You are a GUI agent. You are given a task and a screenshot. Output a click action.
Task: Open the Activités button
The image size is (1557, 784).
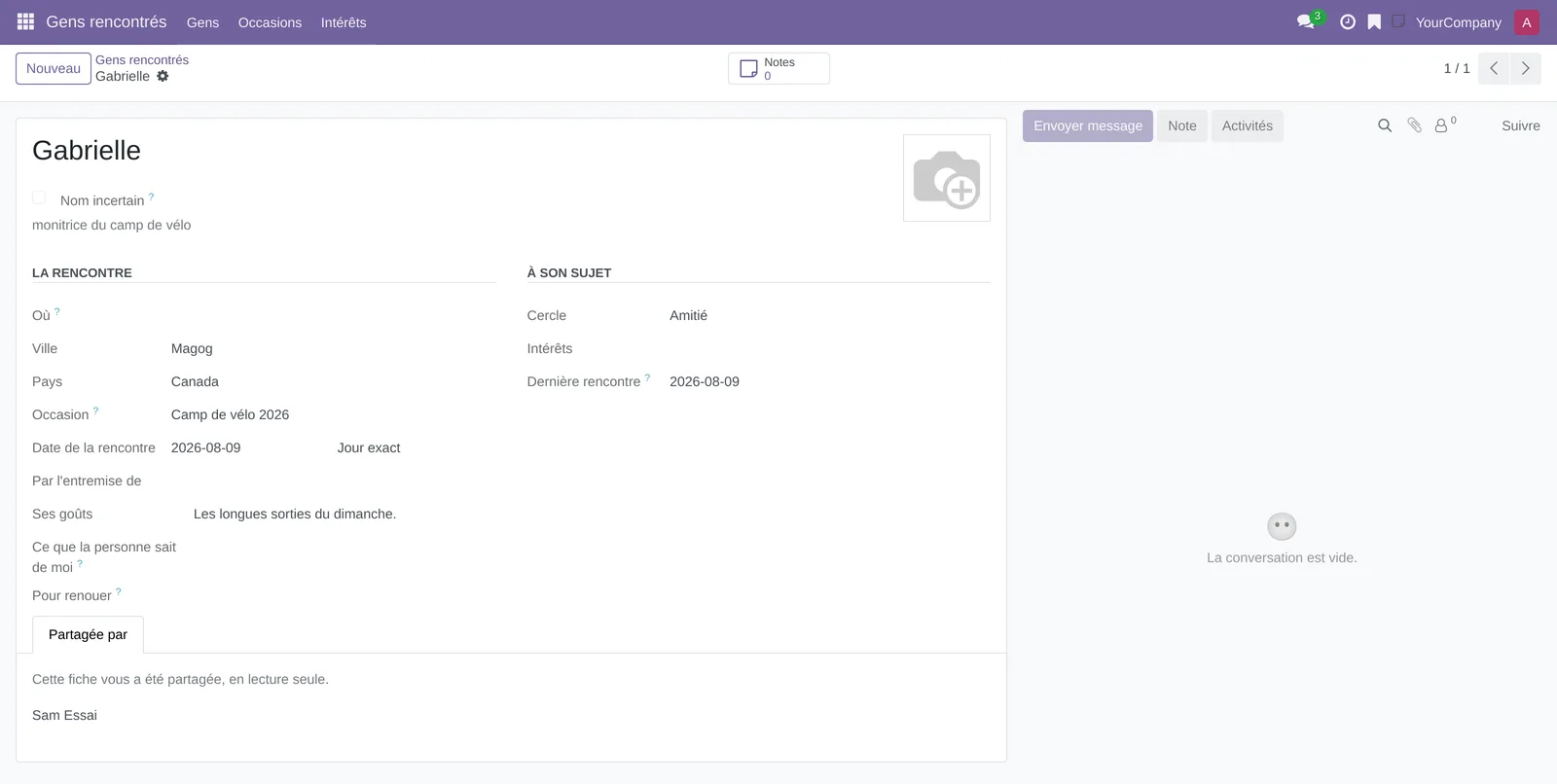1248,125
